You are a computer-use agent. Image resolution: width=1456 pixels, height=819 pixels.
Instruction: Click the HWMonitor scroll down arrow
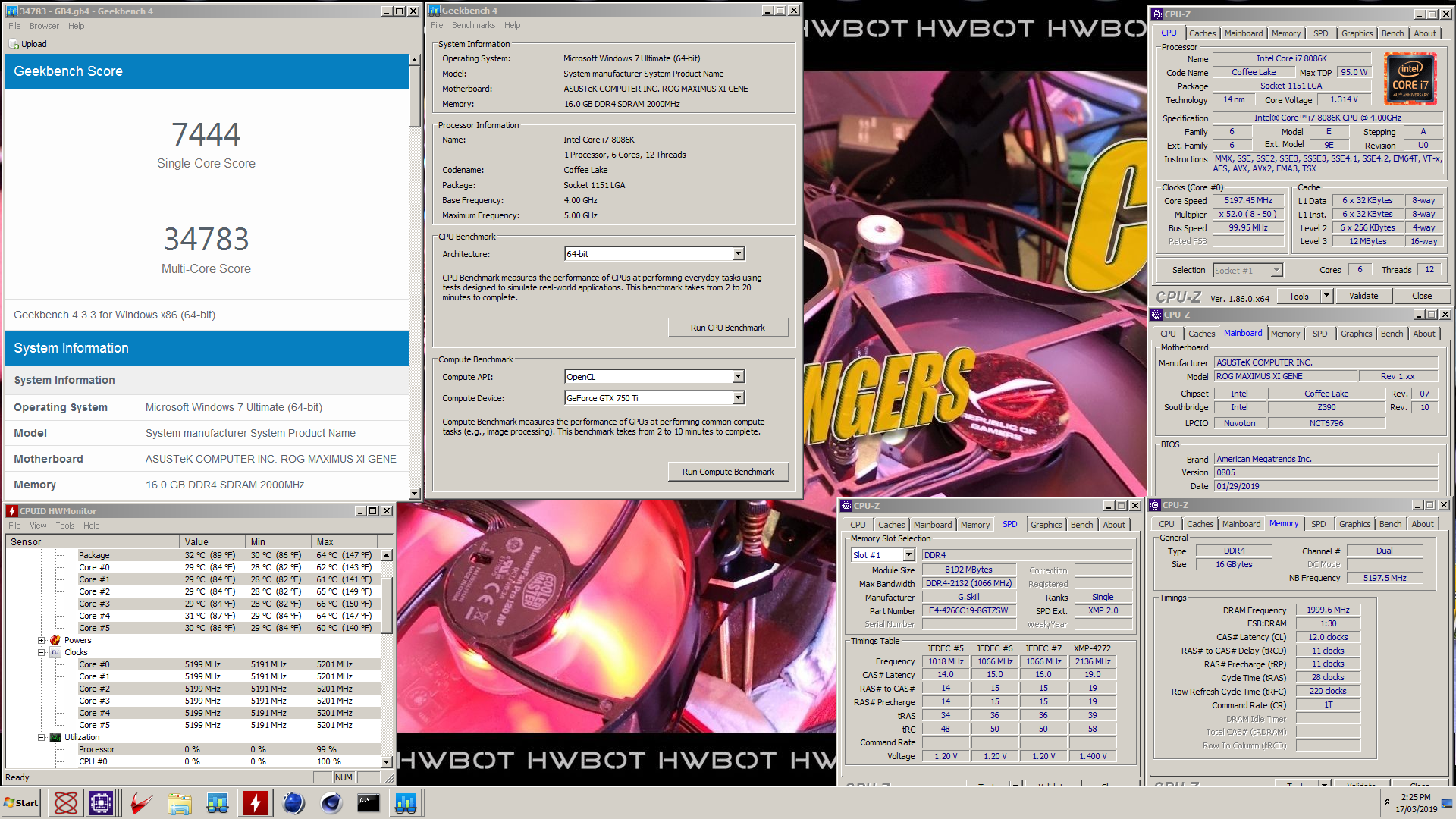click(x=387, y=762)
